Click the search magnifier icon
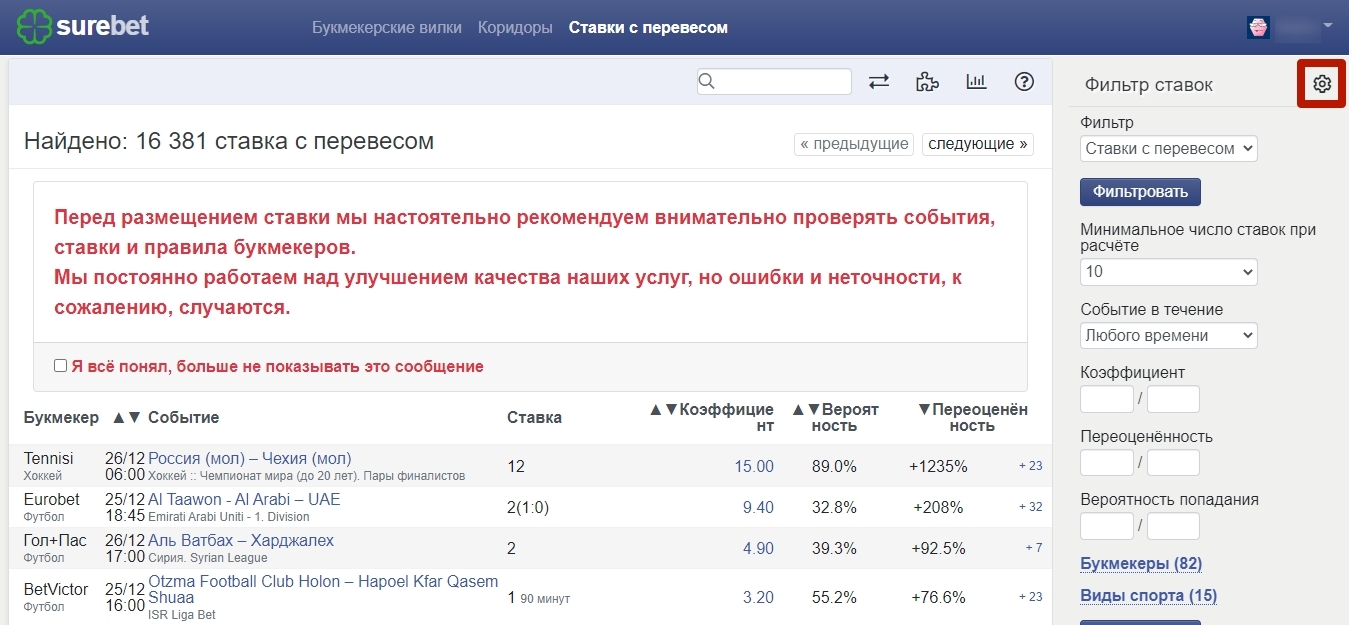1349x625 pixels. pyautogui.click(x=707, y=82)
